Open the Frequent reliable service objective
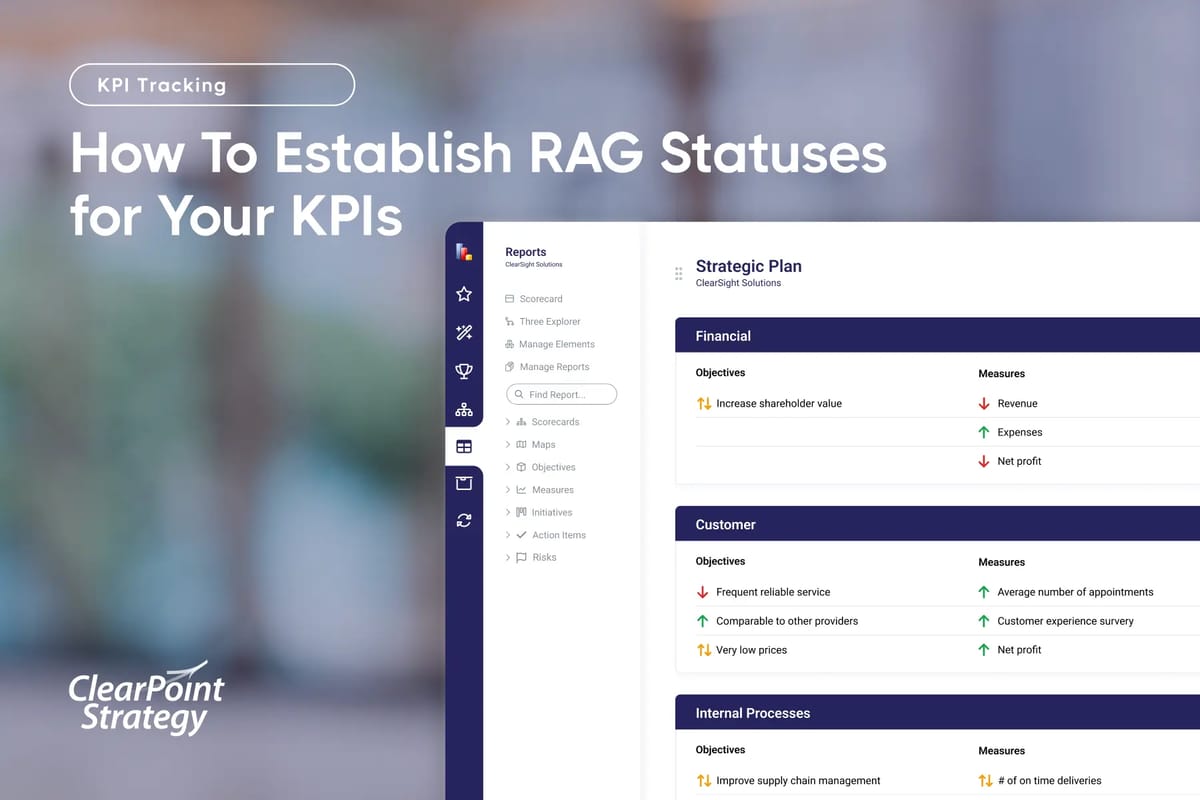 pyautogui.click(x=773, y=592)
